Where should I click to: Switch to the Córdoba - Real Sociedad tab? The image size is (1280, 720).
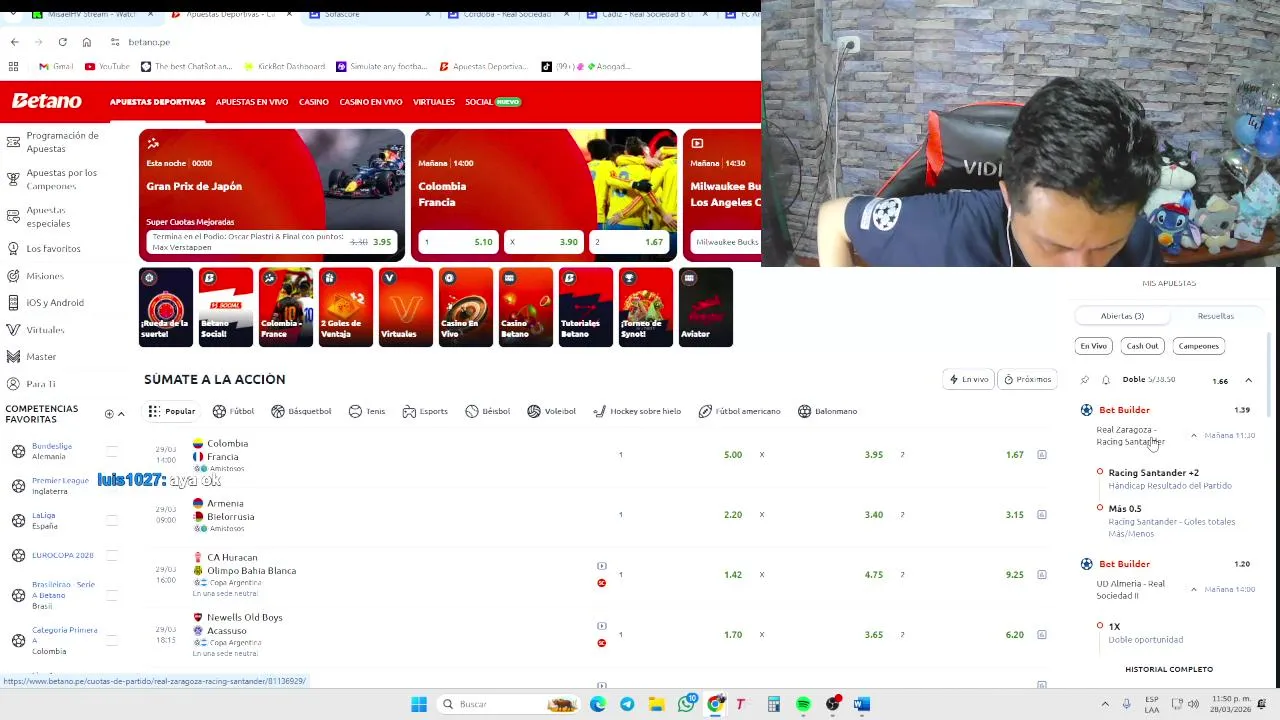(x=500, y=14)
